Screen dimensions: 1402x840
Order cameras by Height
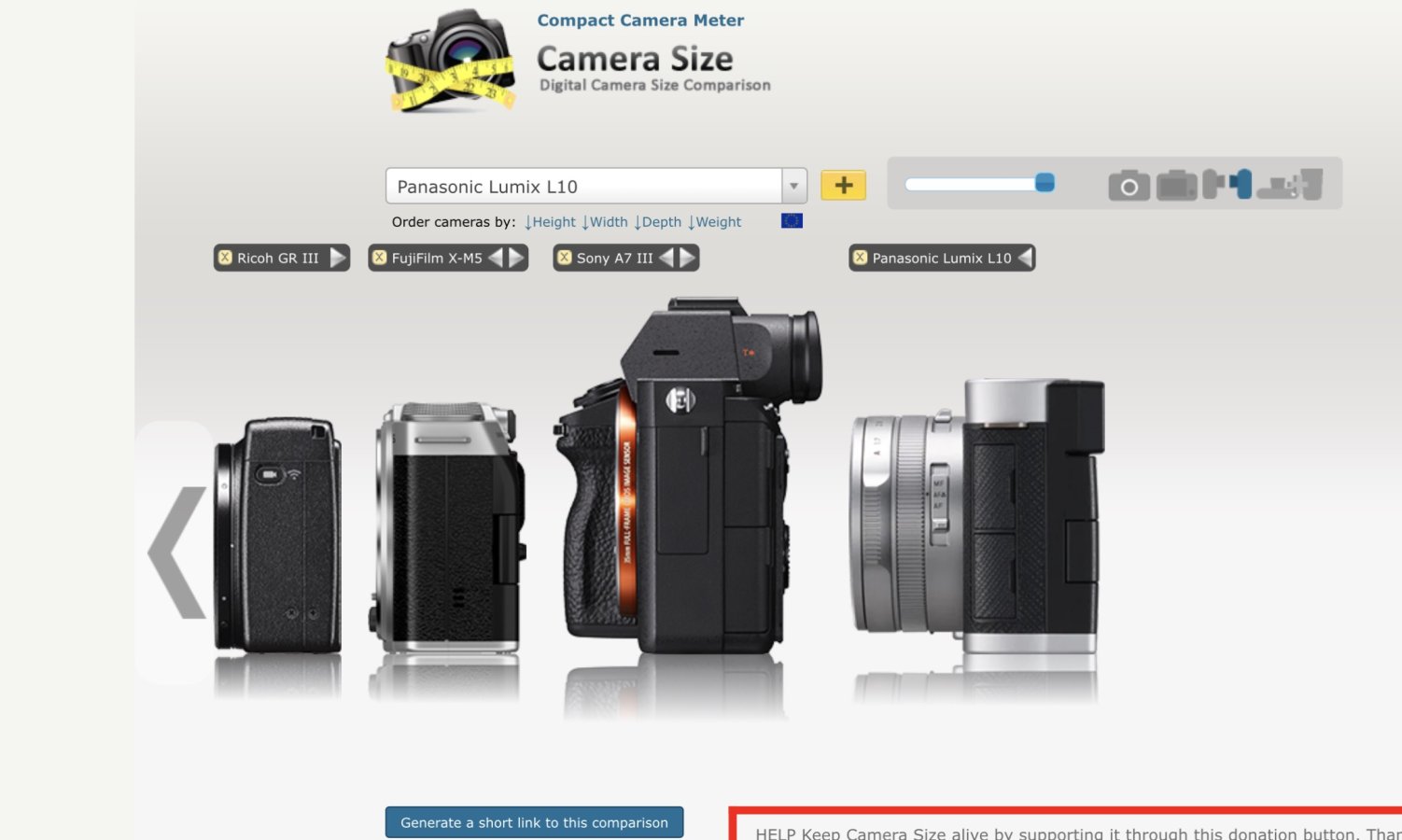550,222
